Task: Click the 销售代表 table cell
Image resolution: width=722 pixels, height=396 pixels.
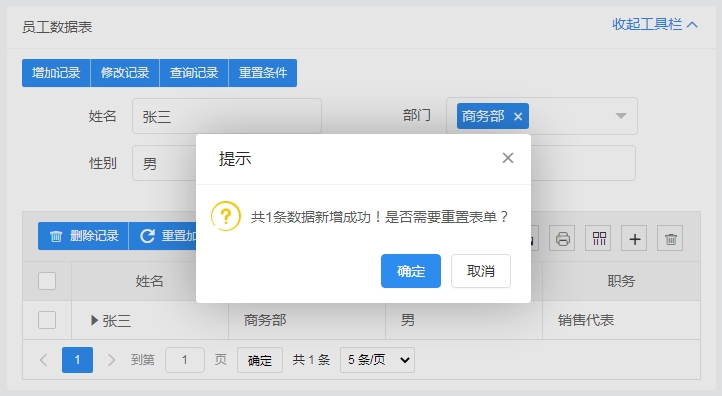Action: [x=621, y=320]
